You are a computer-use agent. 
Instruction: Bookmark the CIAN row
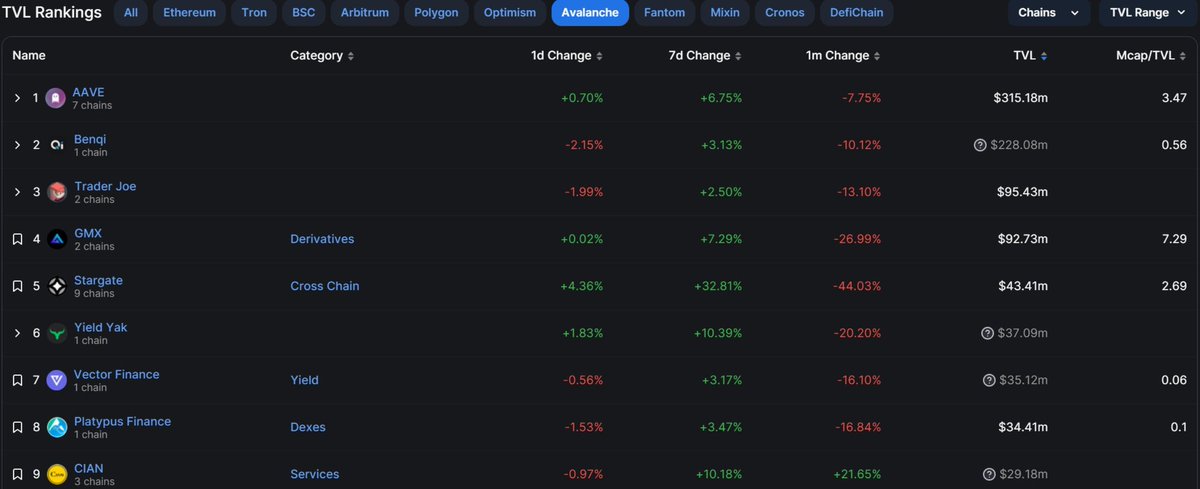pos(17,474)
